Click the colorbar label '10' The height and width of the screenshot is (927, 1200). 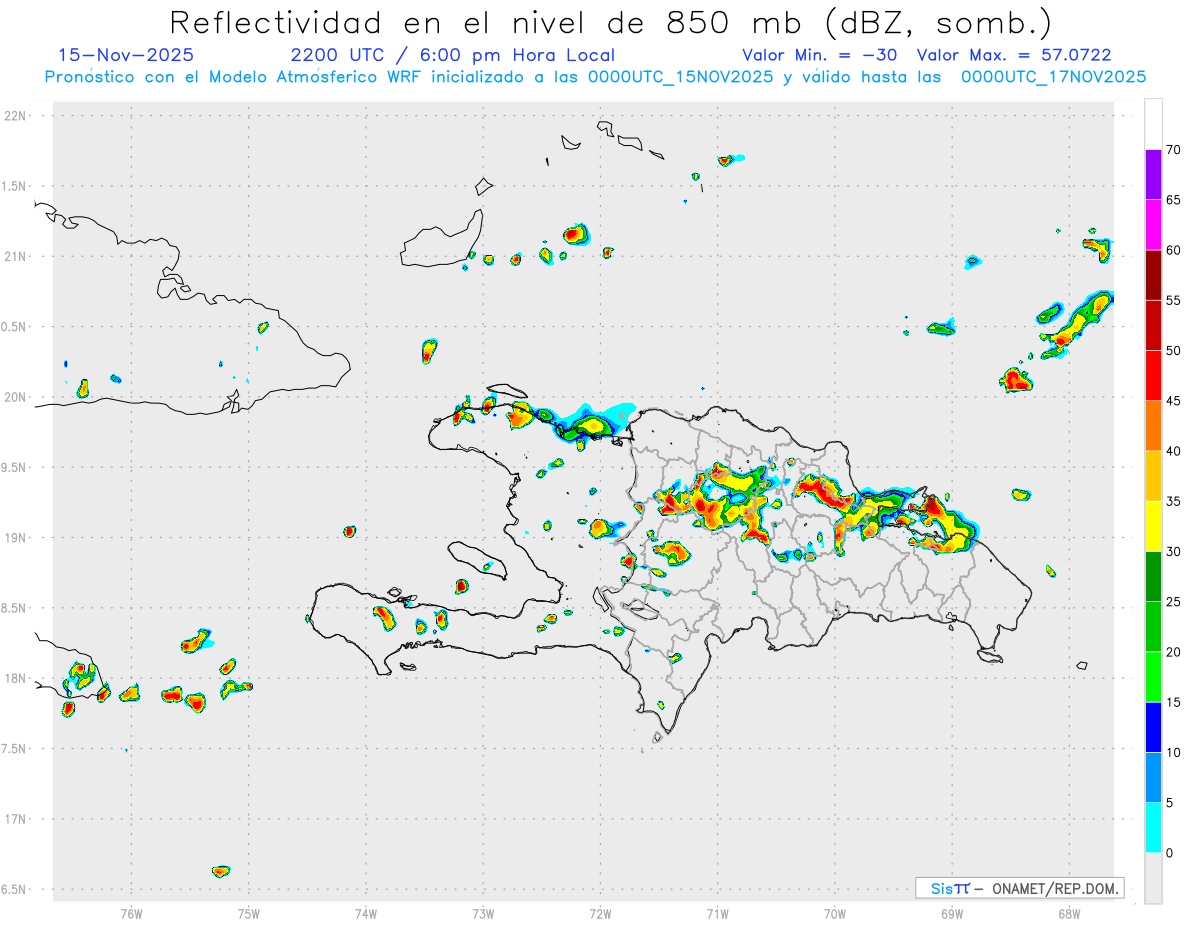point(1173,752)
